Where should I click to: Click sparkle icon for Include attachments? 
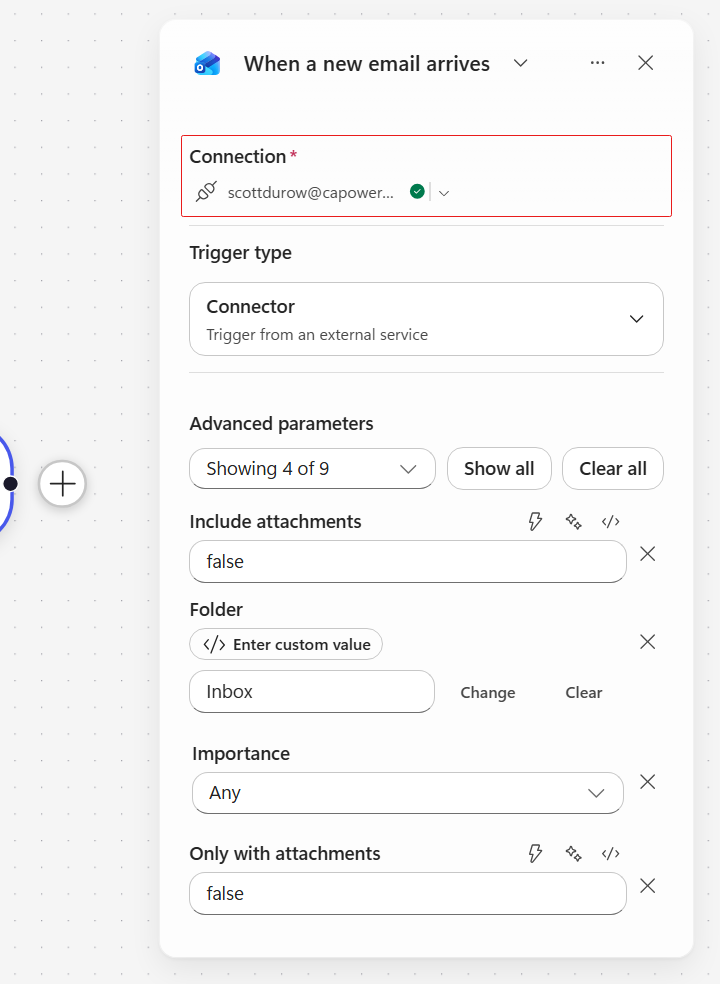[573, 521]
